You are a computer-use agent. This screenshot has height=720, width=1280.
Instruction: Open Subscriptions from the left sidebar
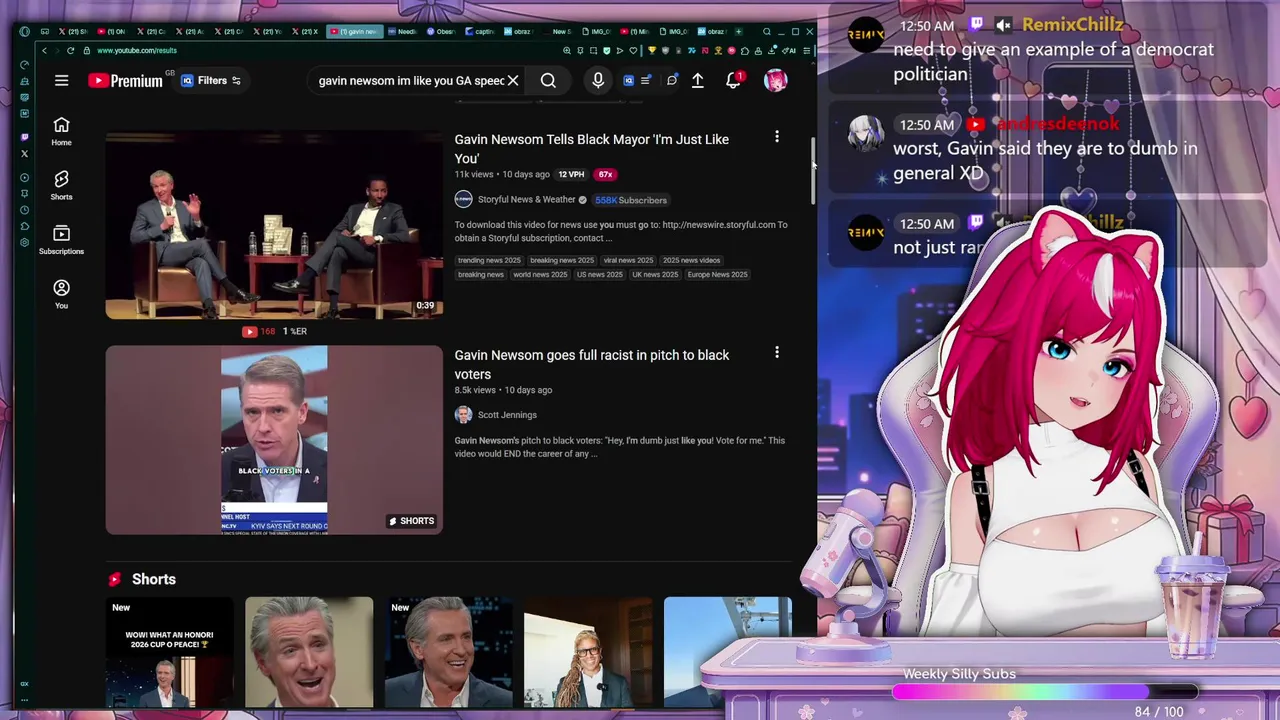[61, 239]
